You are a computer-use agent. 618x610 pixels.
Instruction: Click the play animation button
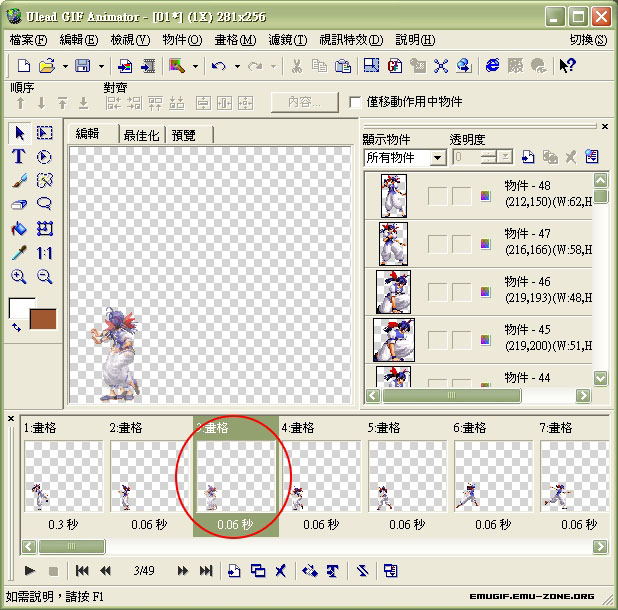tap(30, 571)
